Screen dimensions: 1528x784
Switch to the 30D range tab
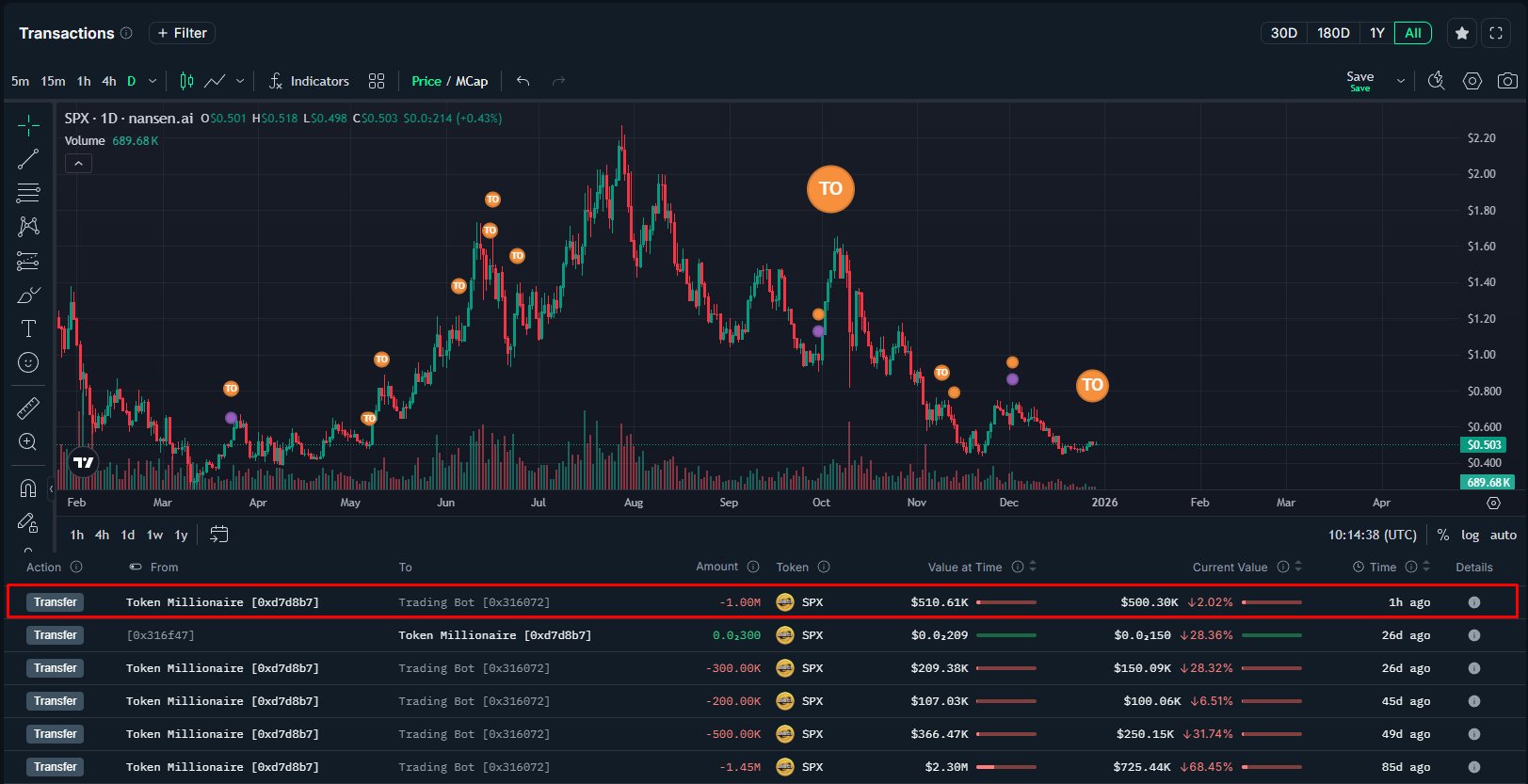(1283, 33)
